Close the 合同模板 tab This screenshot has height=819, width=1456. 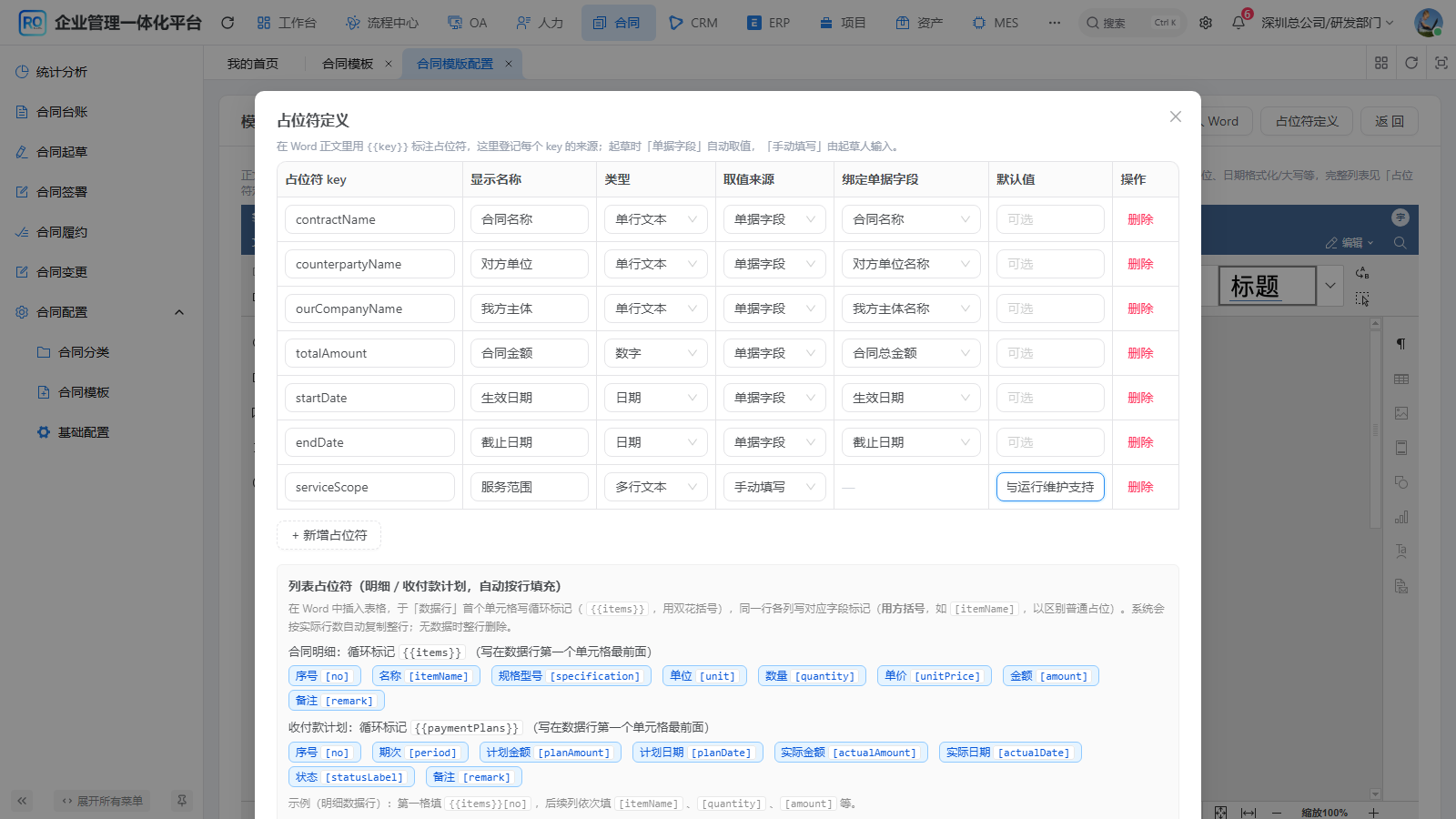click(x=389, y=64)
